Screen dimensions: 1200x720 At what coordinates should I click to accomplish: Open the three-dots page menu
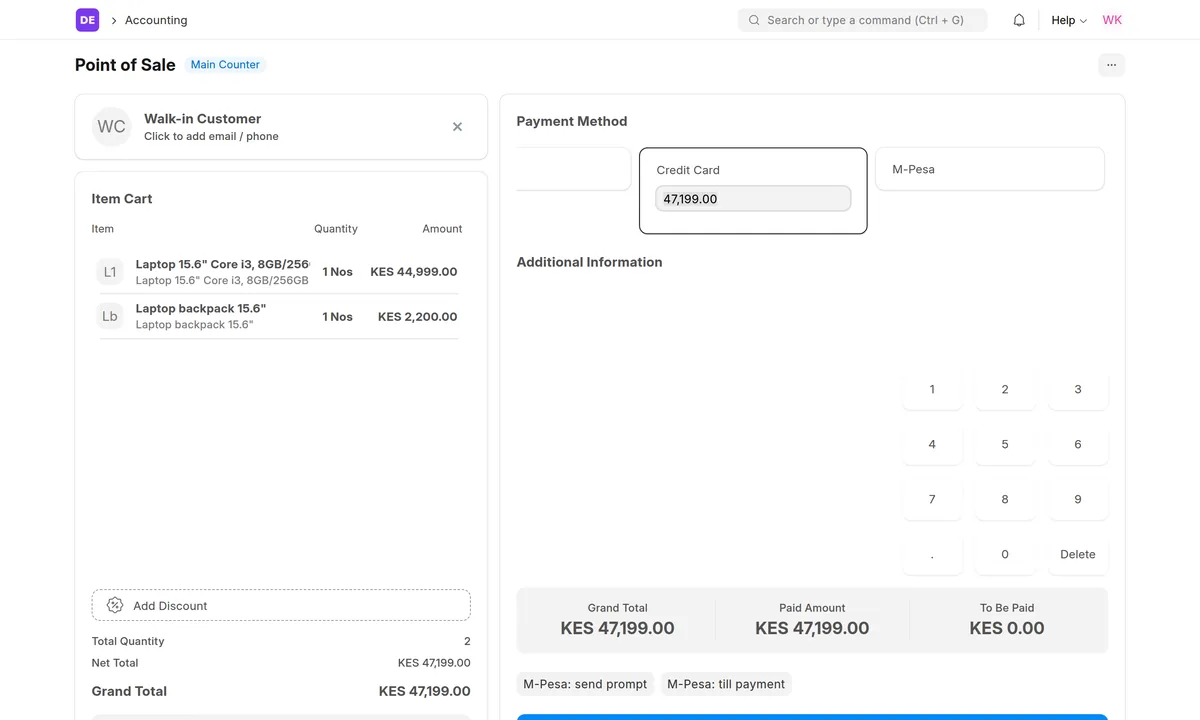1111,65
